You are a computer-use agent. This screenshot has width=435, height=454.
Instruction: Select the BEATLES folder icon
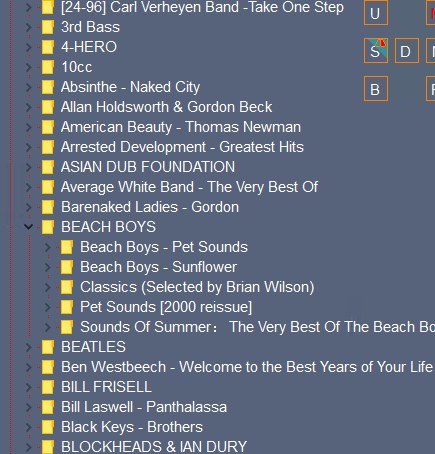click(x=48, y=347)
